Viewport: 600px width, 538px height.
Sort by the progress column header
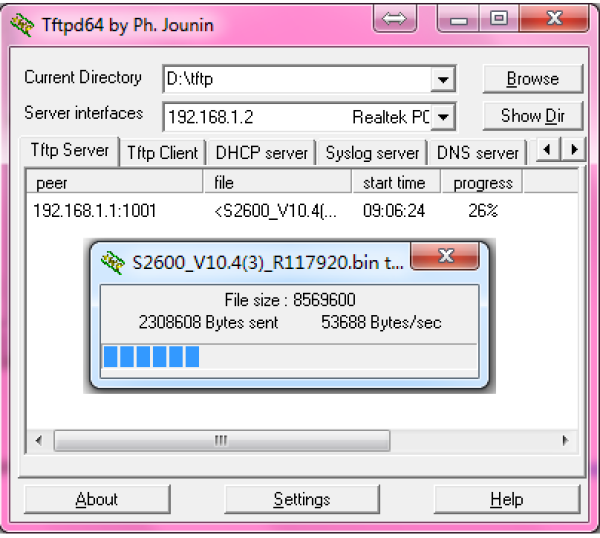pyautogui.click(x=482, y=183)
